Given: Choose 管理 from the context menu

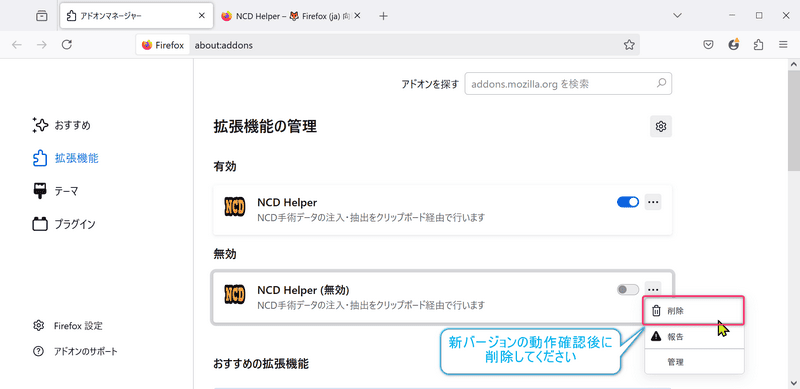Looking at the screenshot, I should 694,362.
